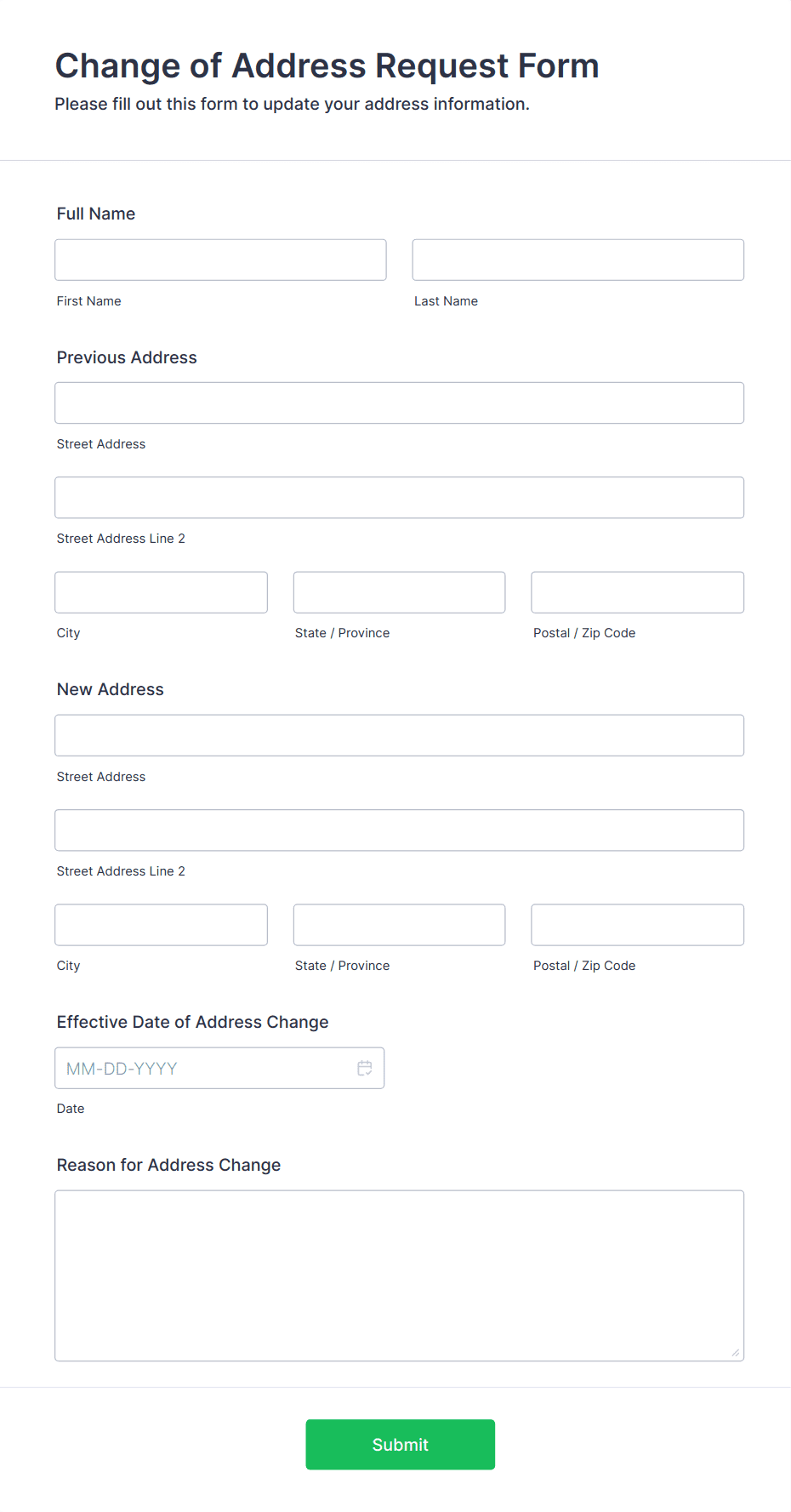Click inside the Reason for Address Change textarea
The width and height of the screenshot is (791, 1512).
tap(399, 1268)
